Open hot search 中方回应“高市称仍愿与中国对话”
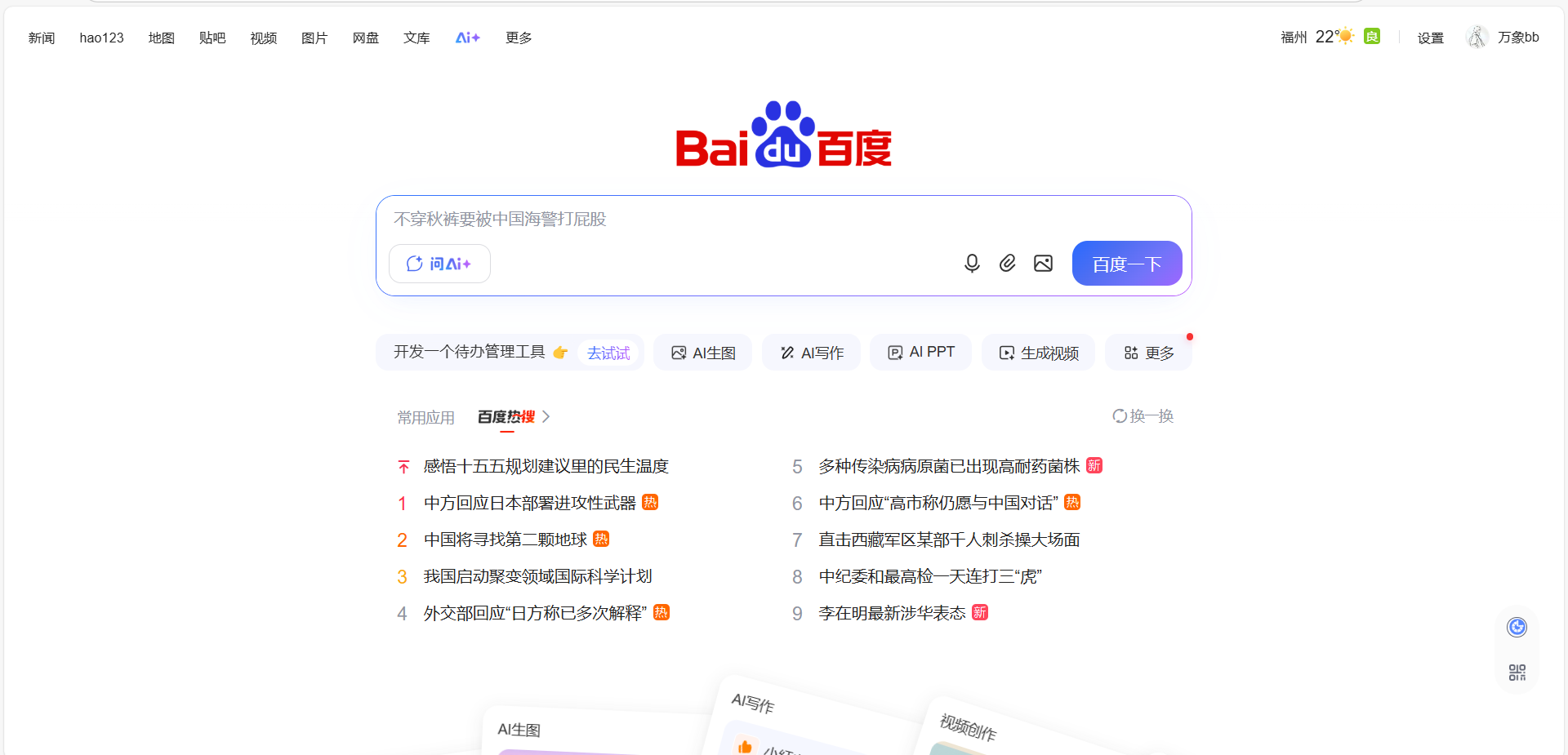 939,503
